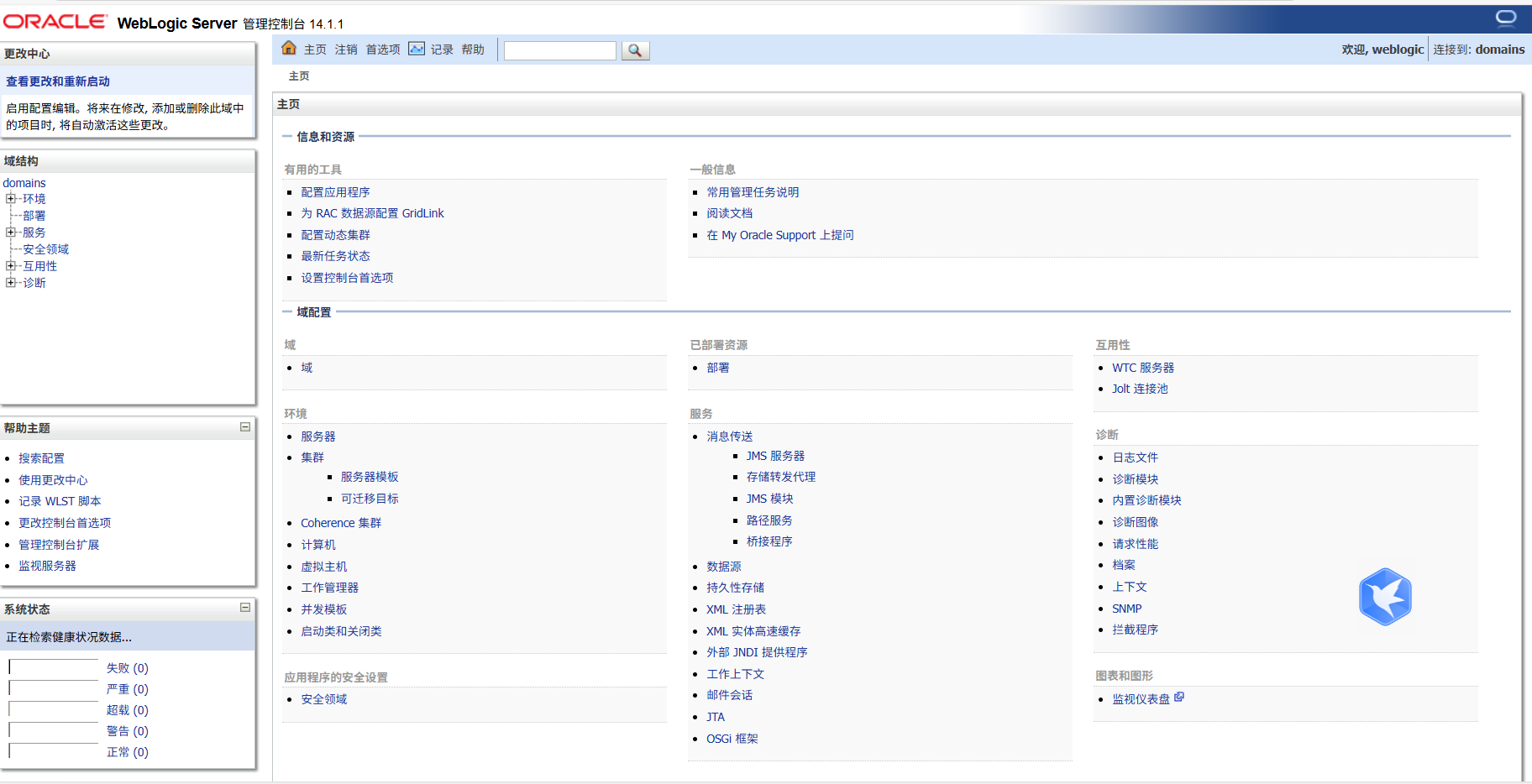Click 主页 breadcrumb link
This screenshot has height=784, width=1532.
299,76
